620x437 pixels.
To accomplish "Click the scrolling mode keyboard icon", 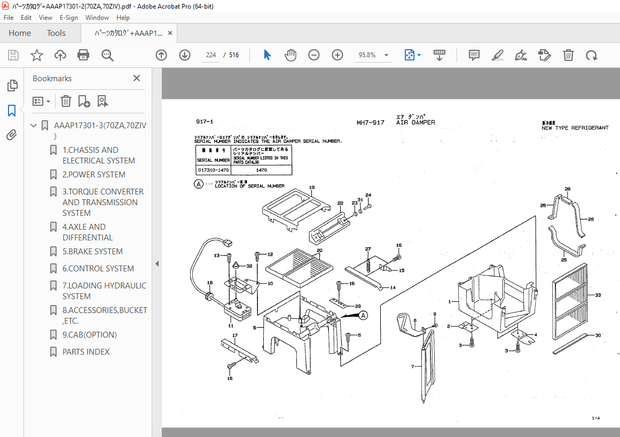I will click(x=439, y=55).
